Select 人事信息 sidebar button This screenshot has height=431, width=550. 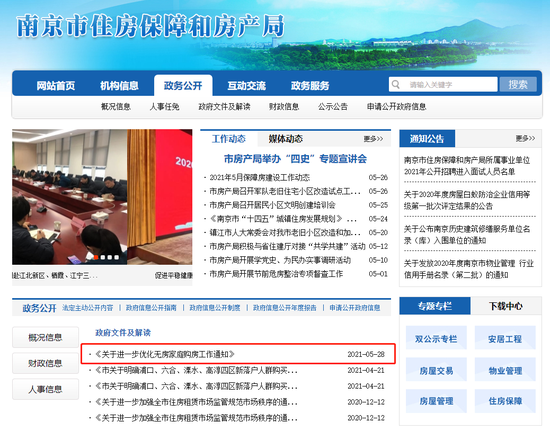tap(45, 389)
